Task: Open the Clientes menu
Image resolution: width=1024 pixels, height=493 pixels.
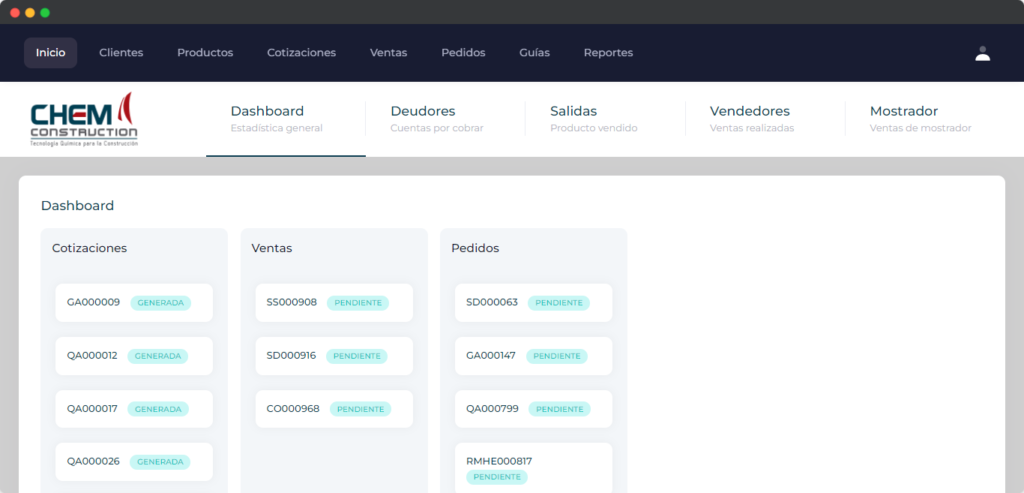Action: [x=121, y=53]
